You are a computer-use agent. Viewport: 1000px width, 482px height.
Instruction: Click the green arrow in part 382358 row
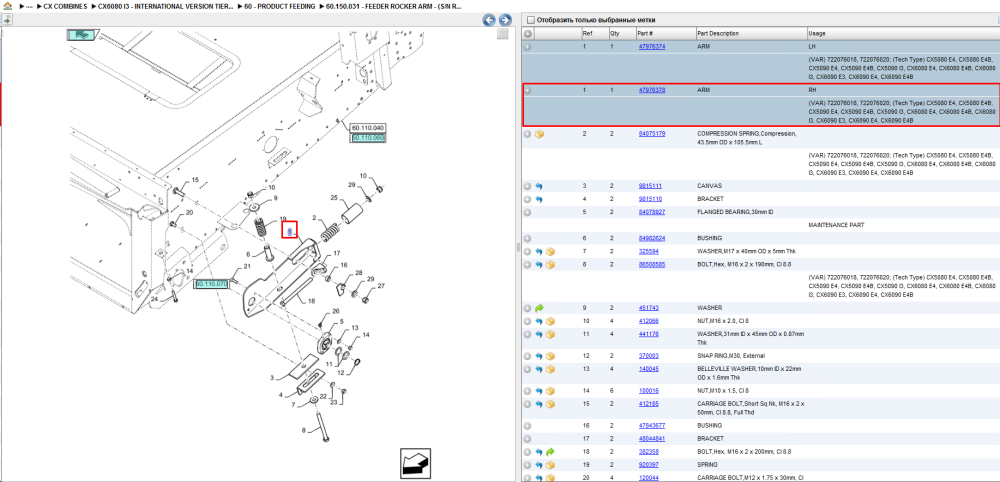click(x=550, y=451)
